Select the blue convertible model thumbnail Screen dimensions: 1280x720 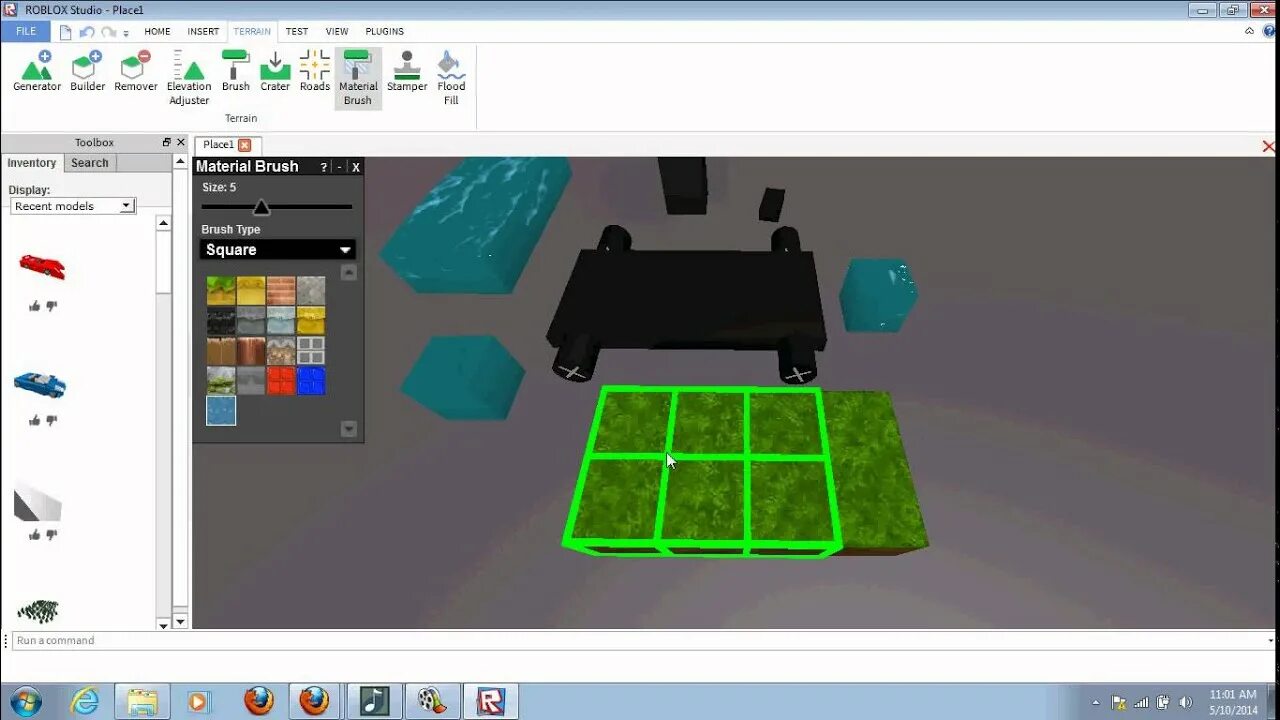(40, 384)
